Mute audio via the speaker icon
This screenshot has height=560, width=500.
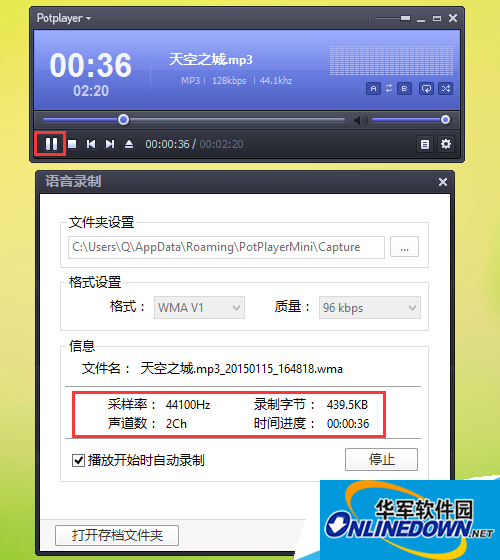(360, 120)
